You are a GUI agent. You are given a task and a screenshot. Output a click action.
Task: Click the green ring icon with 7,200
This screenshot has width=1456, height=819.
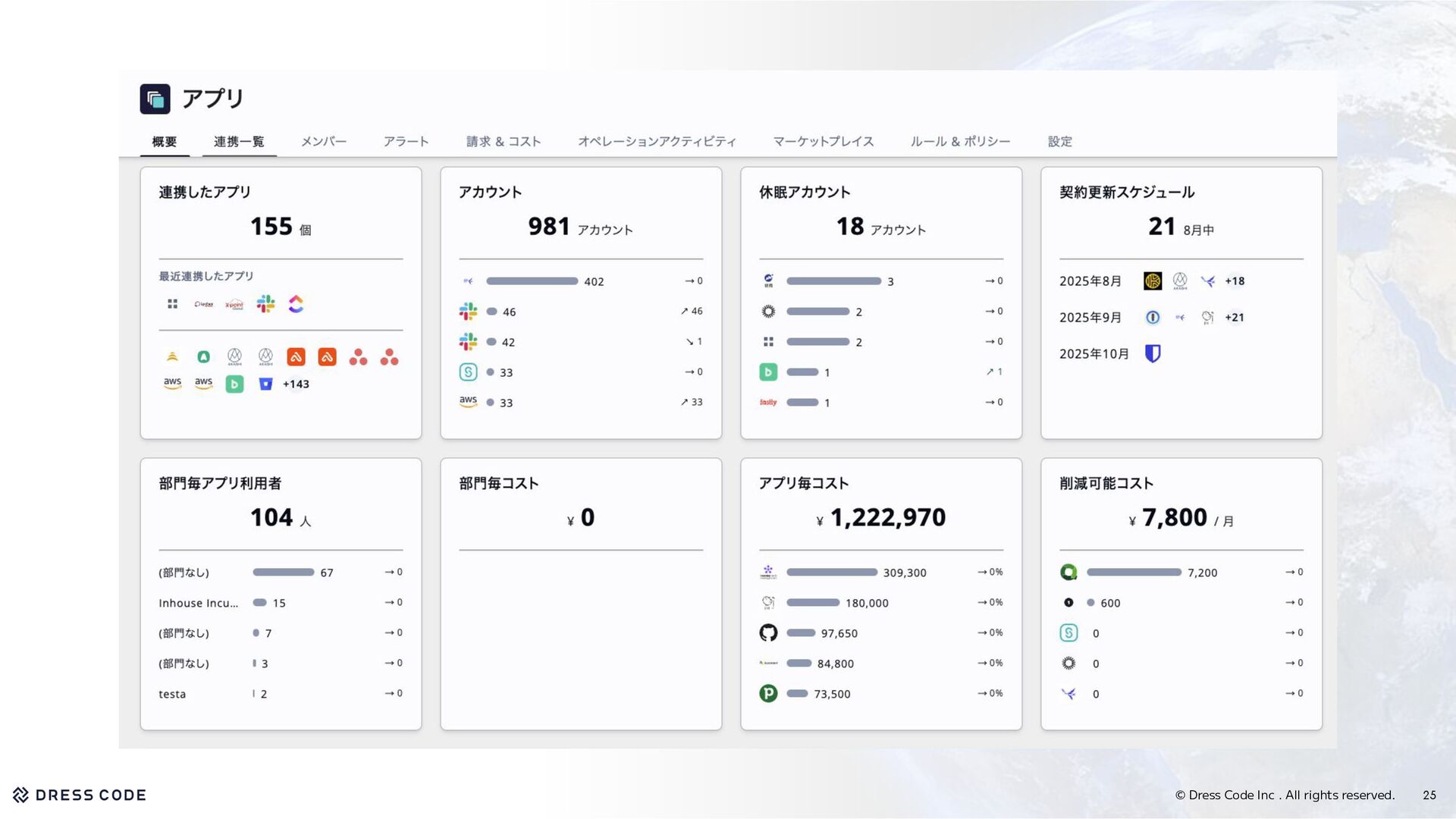1068,573
